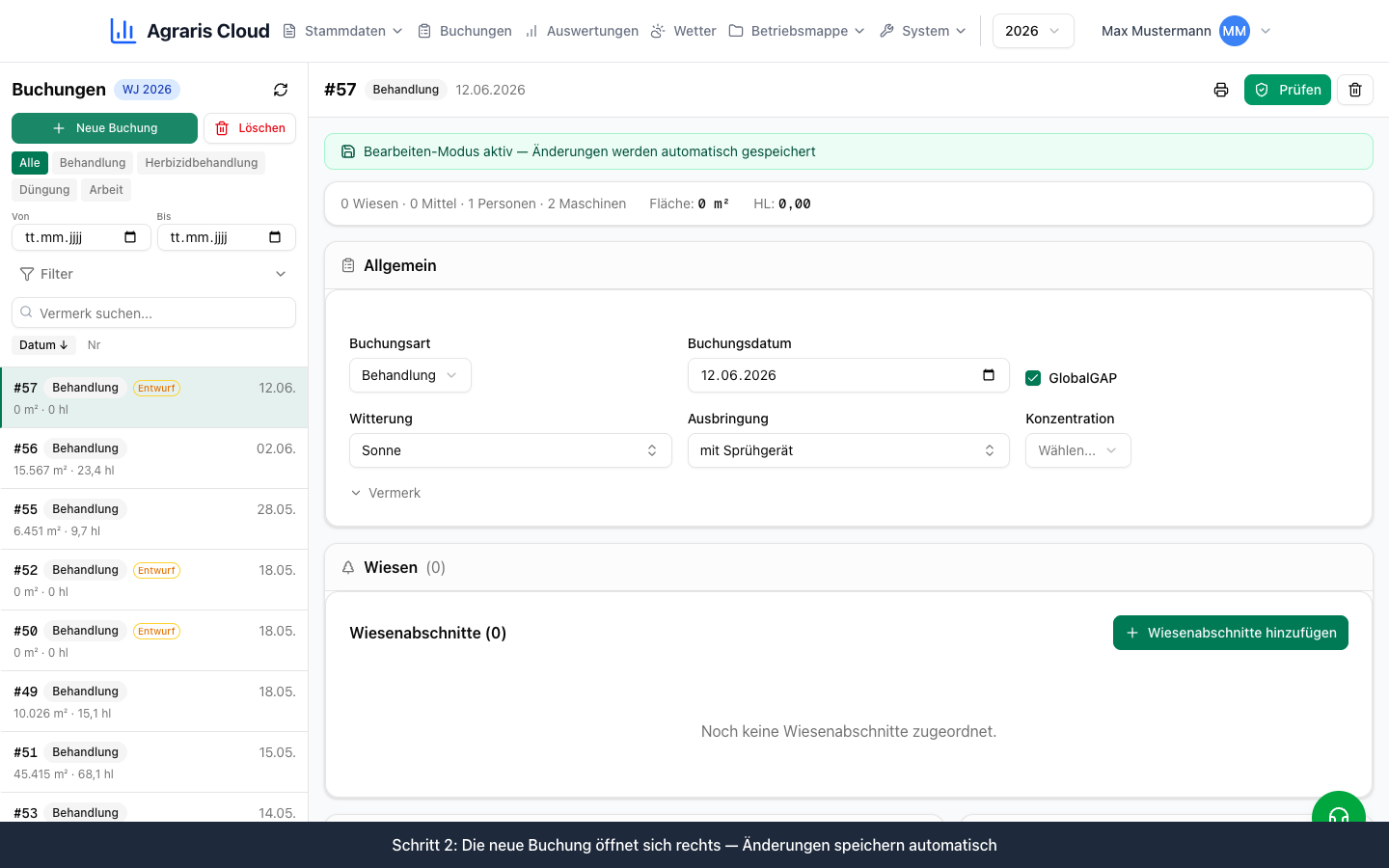Expand the Vermerk section
The height and width of the screenshot is (868, 1389).
(x=385, y=493)
